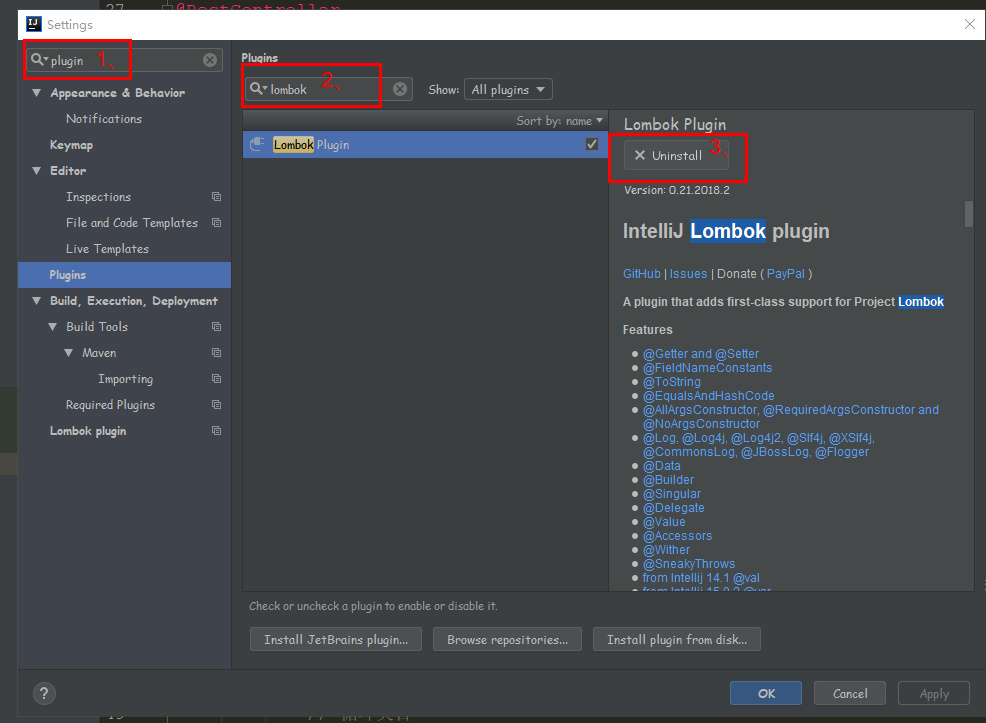Confirm settings with the OK button

click(766, 693)
